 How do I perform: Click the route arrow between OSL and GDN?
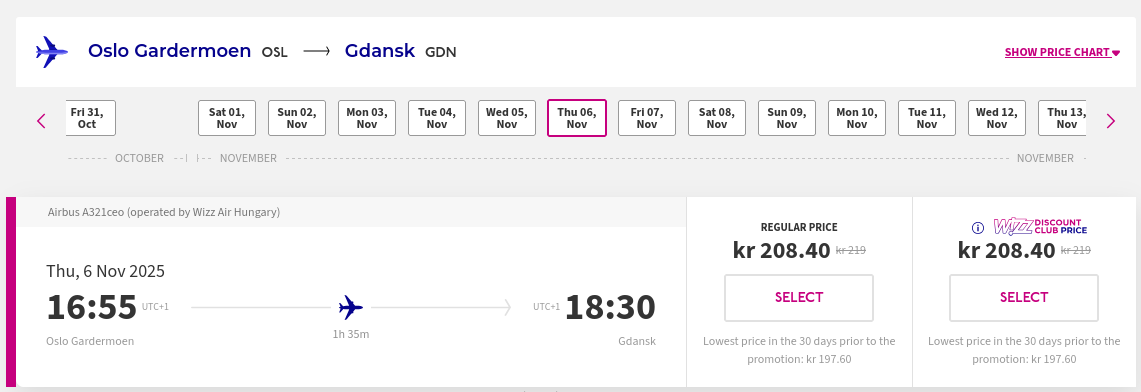coord(317,52)
